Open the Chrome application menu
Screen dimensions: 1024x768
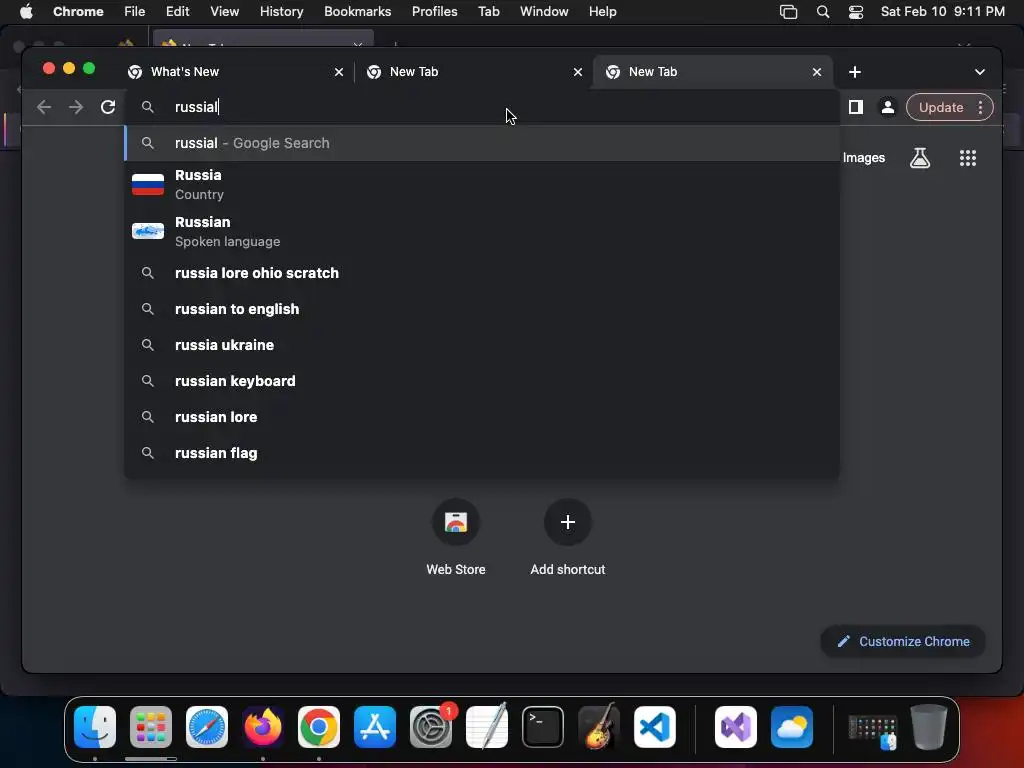(x=78, y=12)
